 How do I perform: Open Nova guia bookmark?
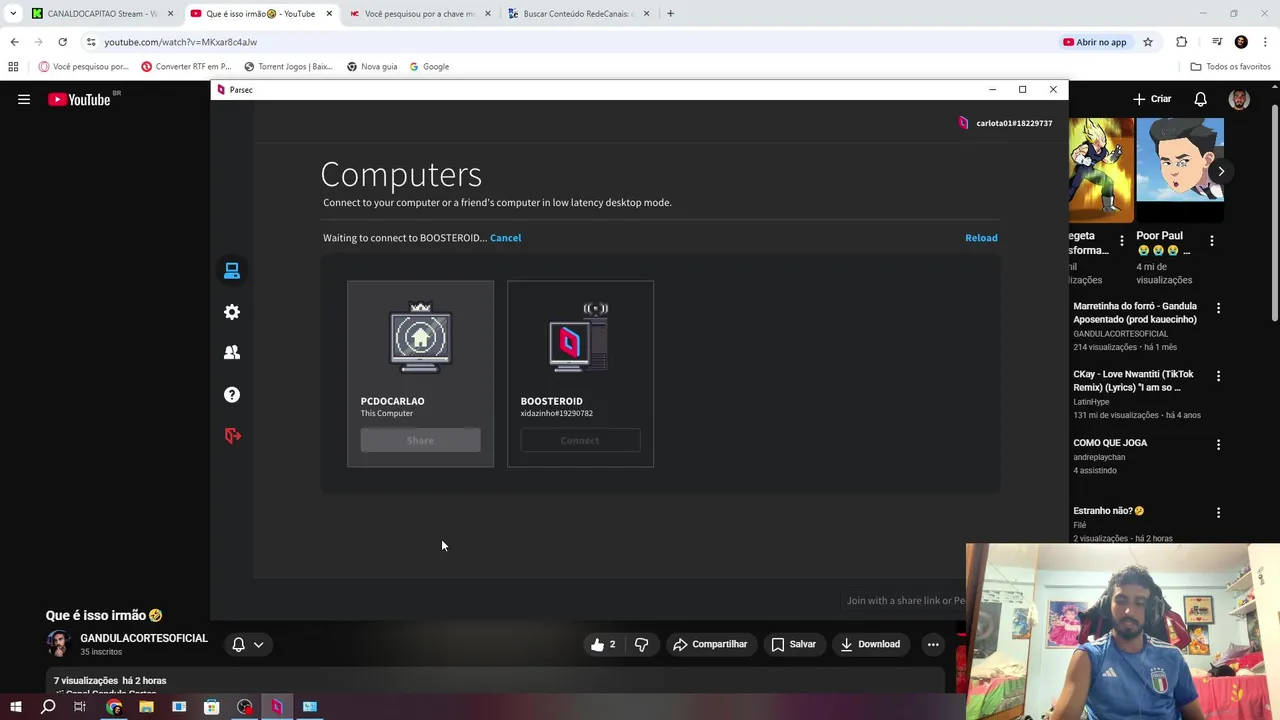(x=372, y=67)
